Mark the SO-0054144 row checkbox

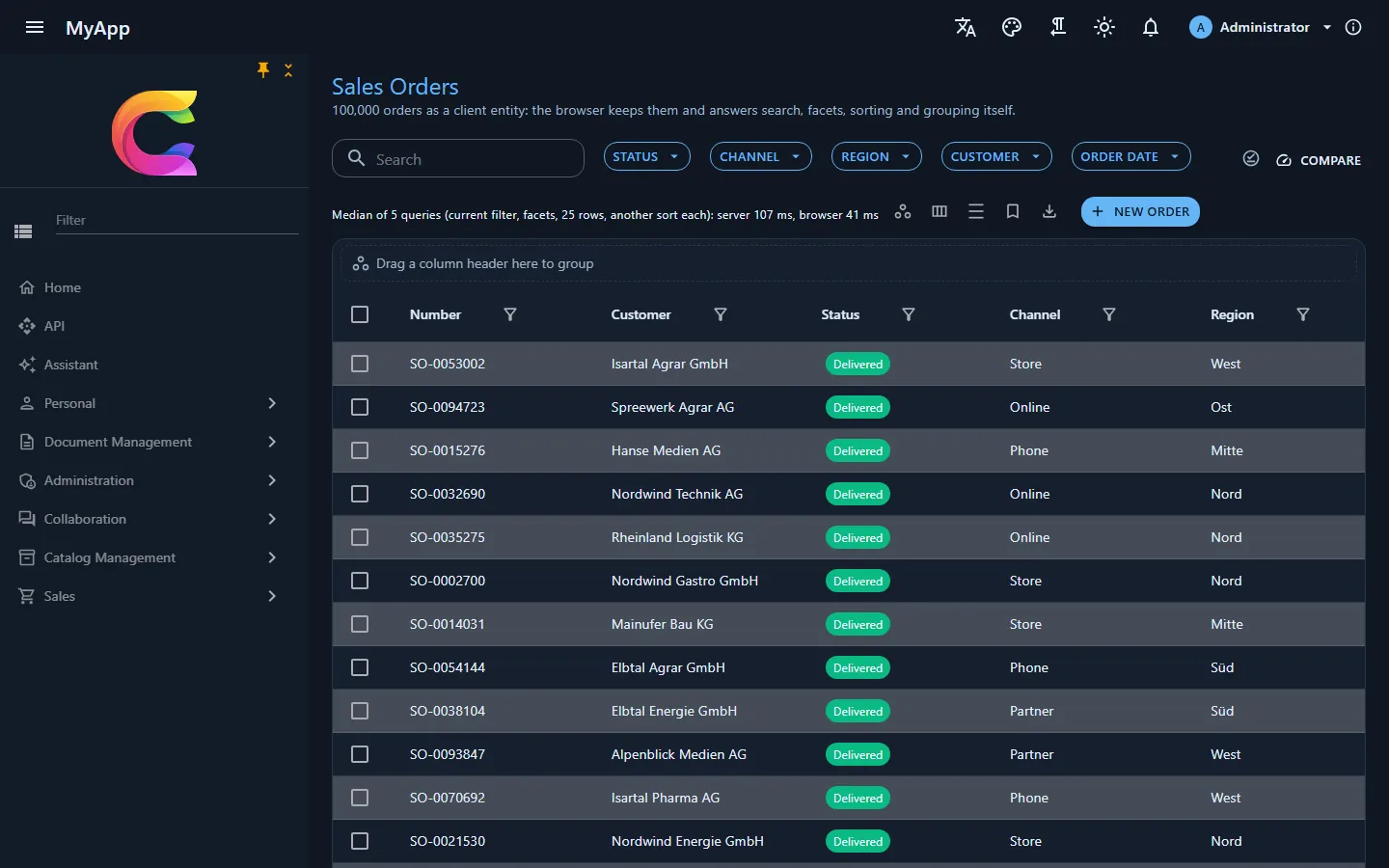click(x=360, y=667)
